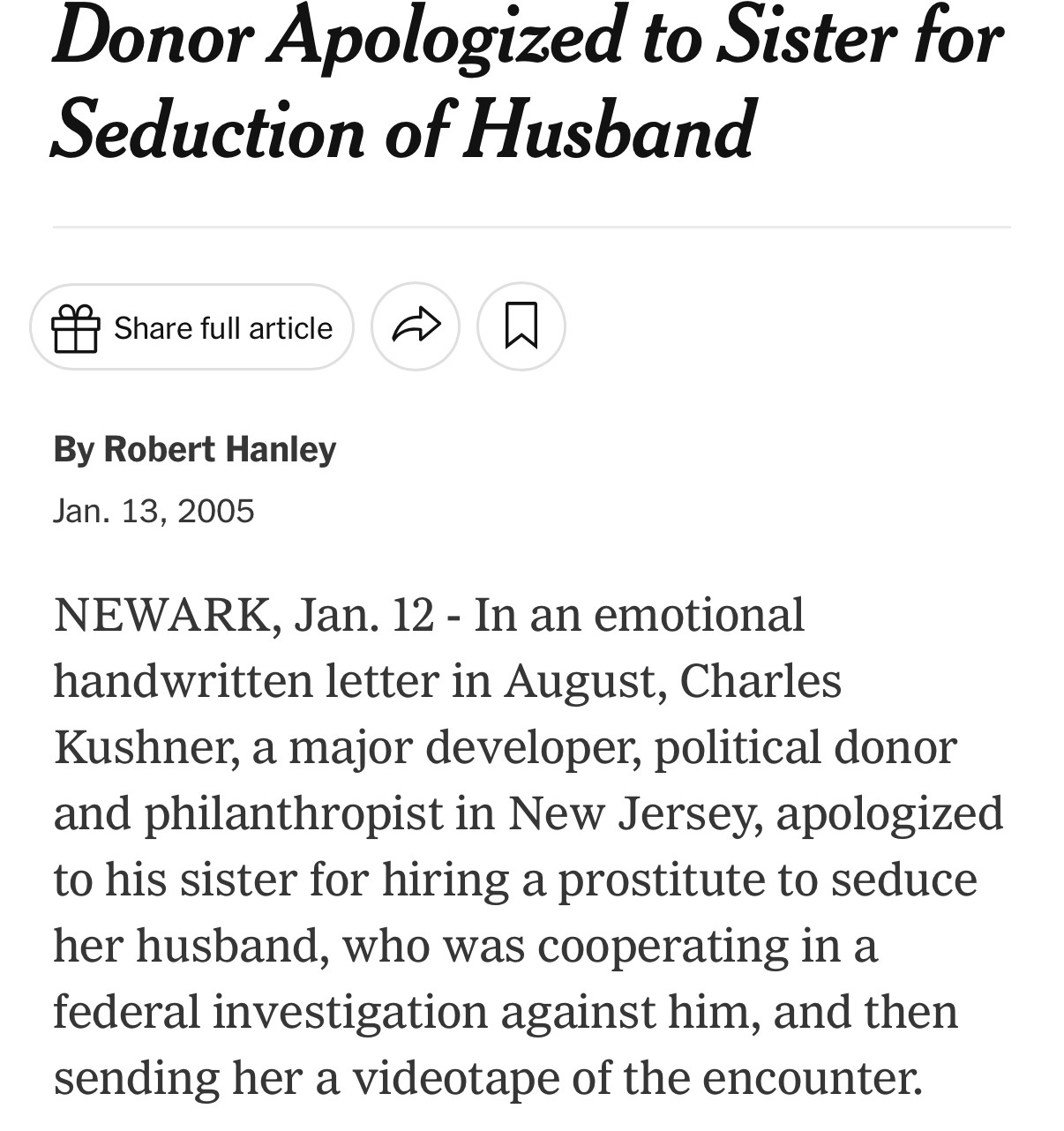The width and height of the screenshot is (1064, 1131).
Task: Click the phrase "federal investigation" in the text
Action: pyautogui.click(x=270, y=1011)
